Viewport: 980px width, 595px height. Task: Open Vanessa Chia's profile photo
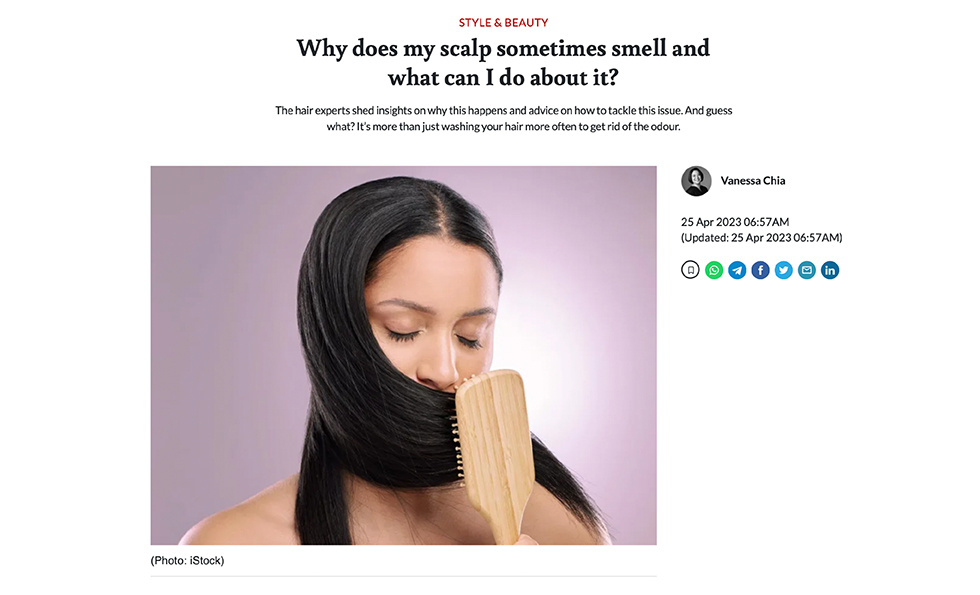click(696, 181)
